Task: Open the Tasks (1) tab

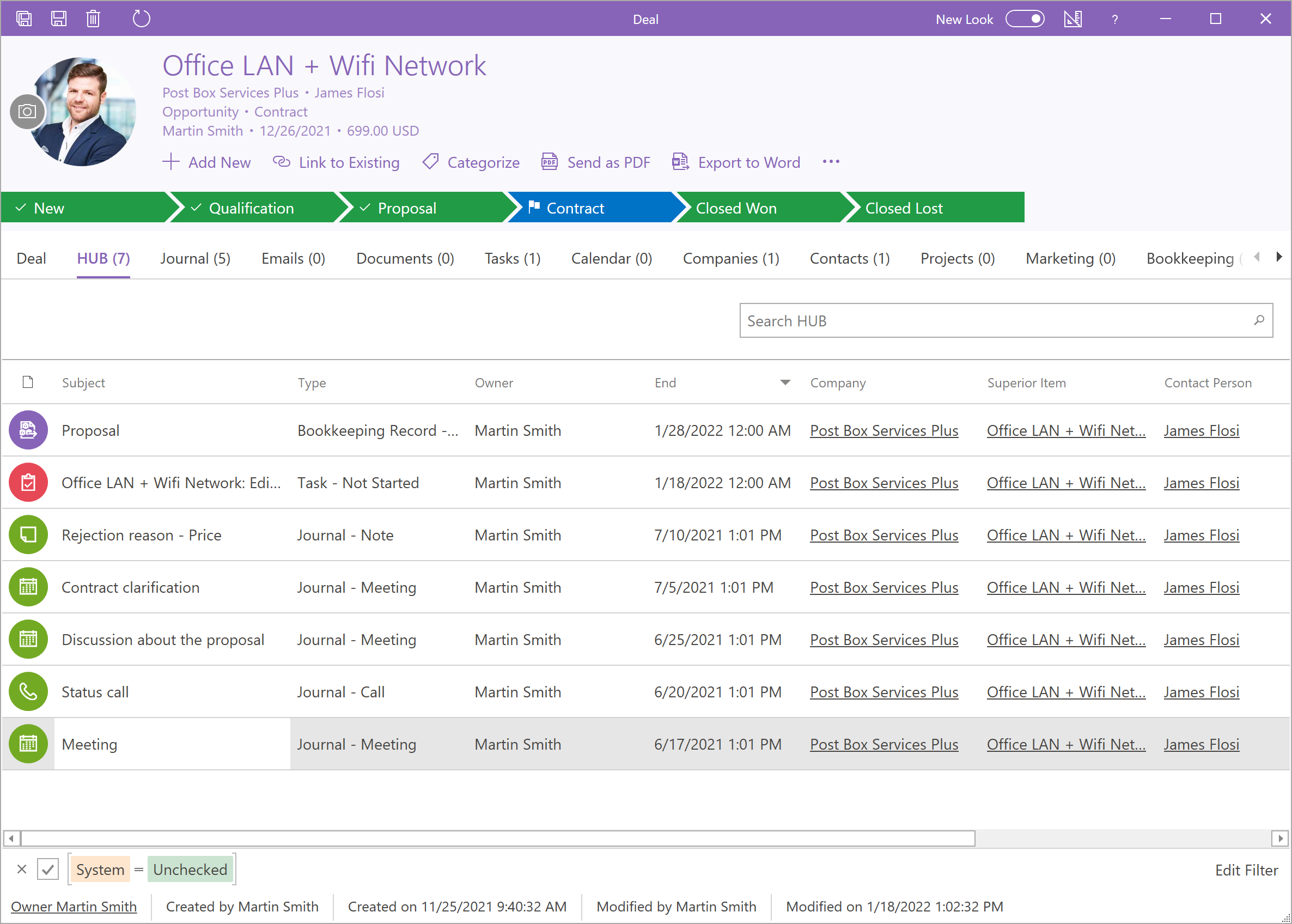Action: pos(513,259)
